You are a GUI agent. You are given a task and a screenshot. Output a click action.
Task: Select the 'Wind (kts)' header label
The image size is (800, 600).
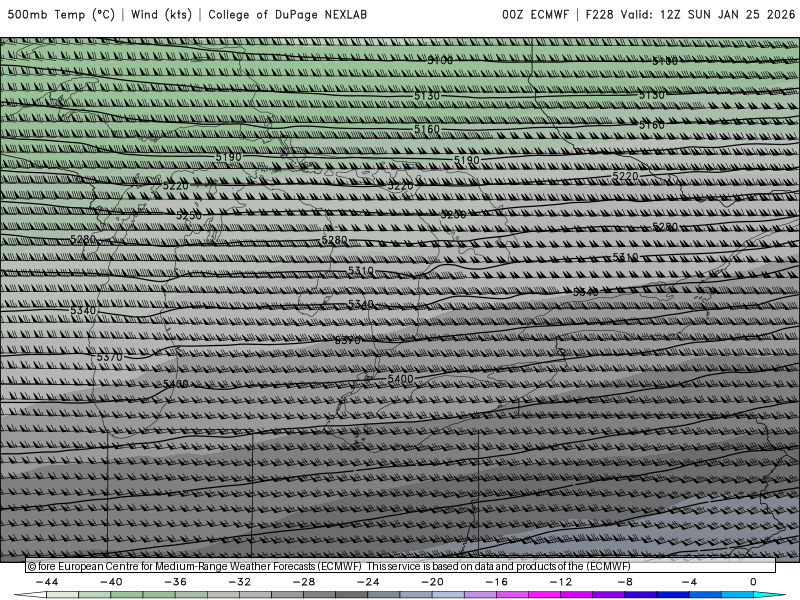point(161,15)
